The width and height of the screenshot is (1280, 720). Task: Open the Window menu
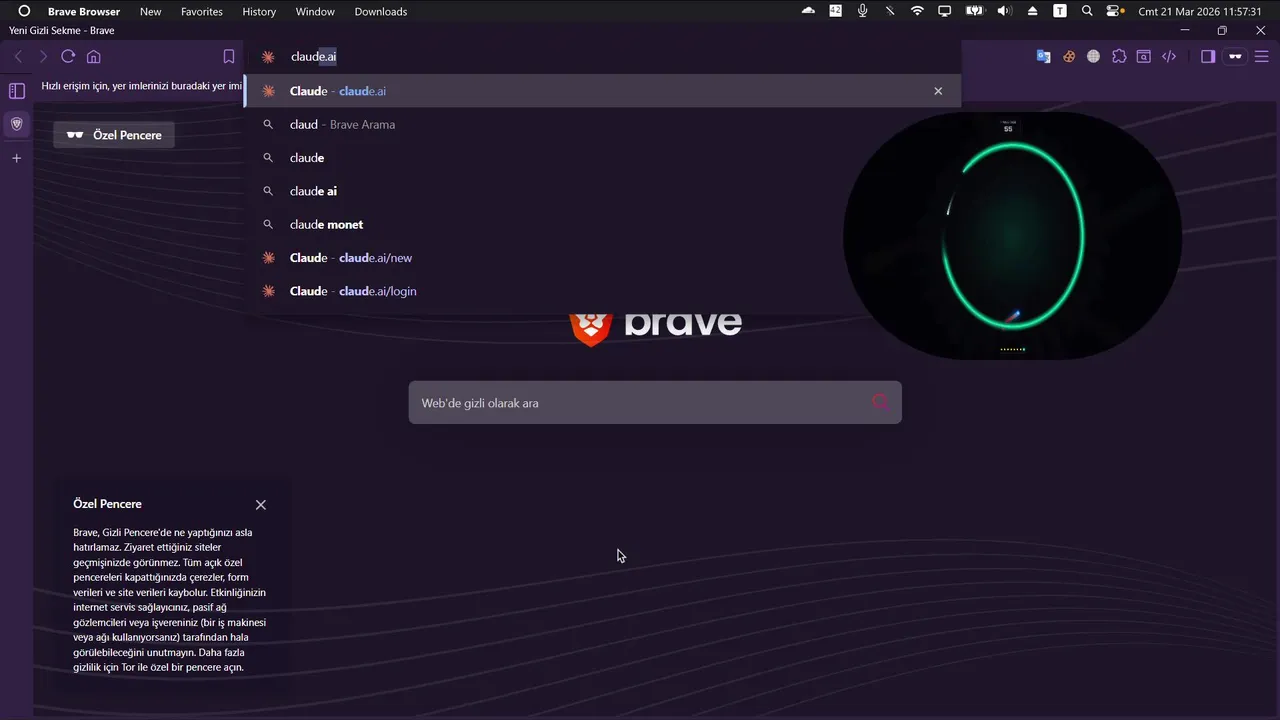315,12
